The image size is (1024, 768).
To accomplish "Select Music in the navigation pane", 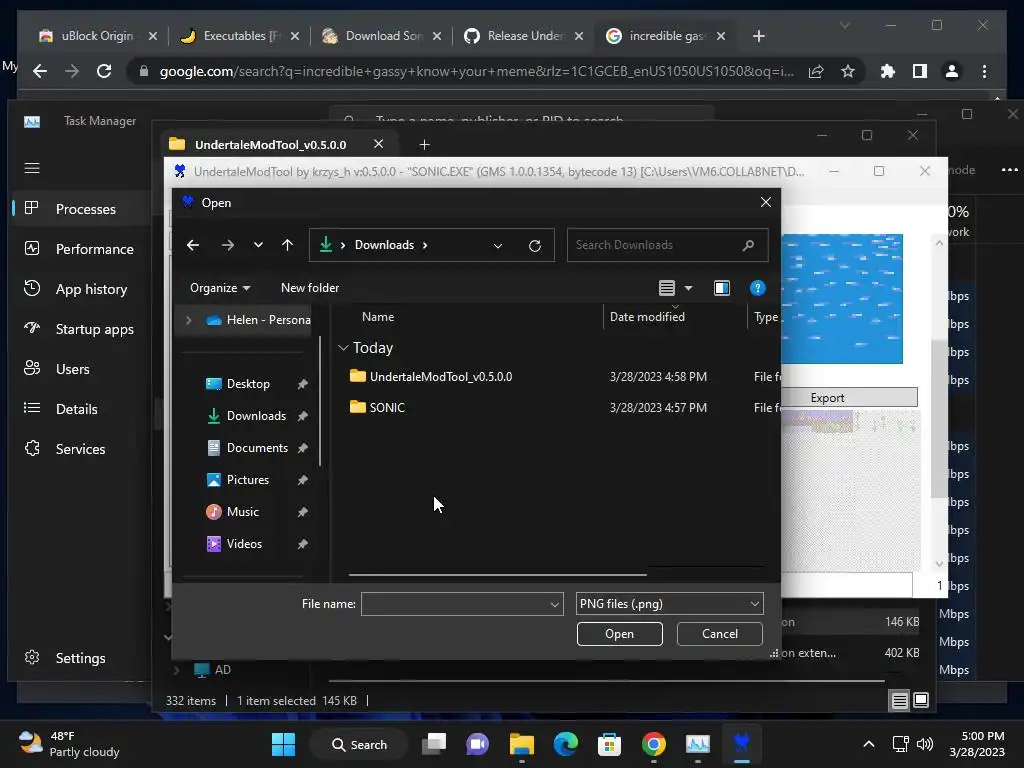I will click(242, 512).
